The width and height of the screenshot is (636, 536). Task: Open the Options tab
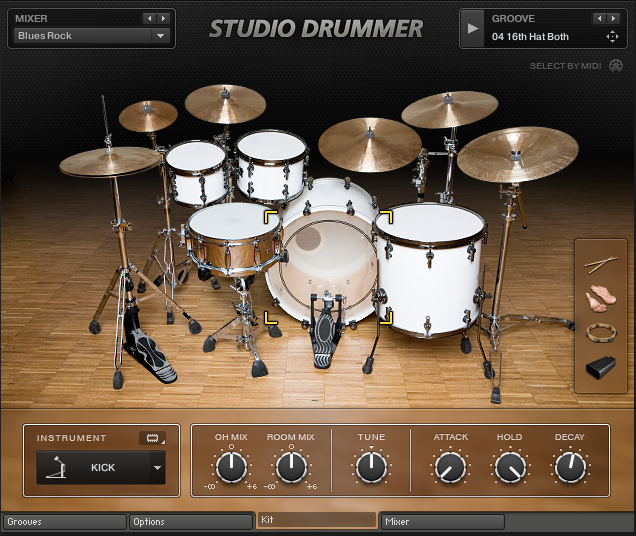coord(191,521)
